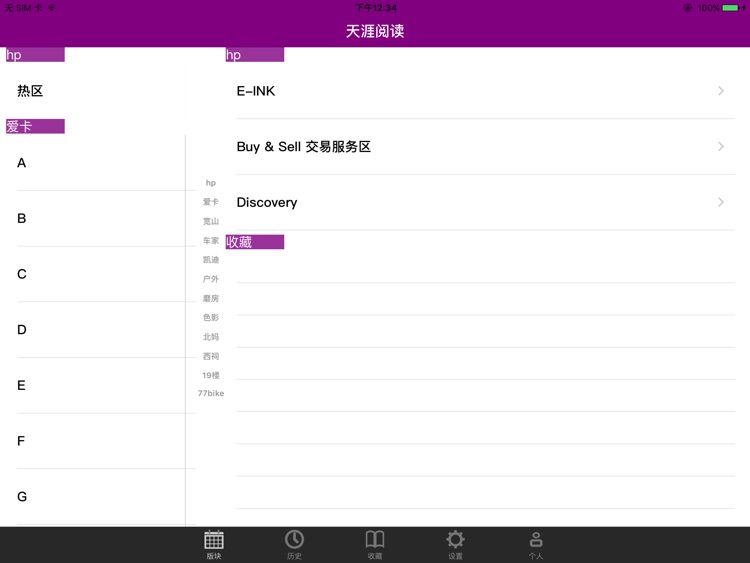Open the 历史 history clock icon
Image resolution: width=750 pixels, height=563 pixels.
coord(294,541)
